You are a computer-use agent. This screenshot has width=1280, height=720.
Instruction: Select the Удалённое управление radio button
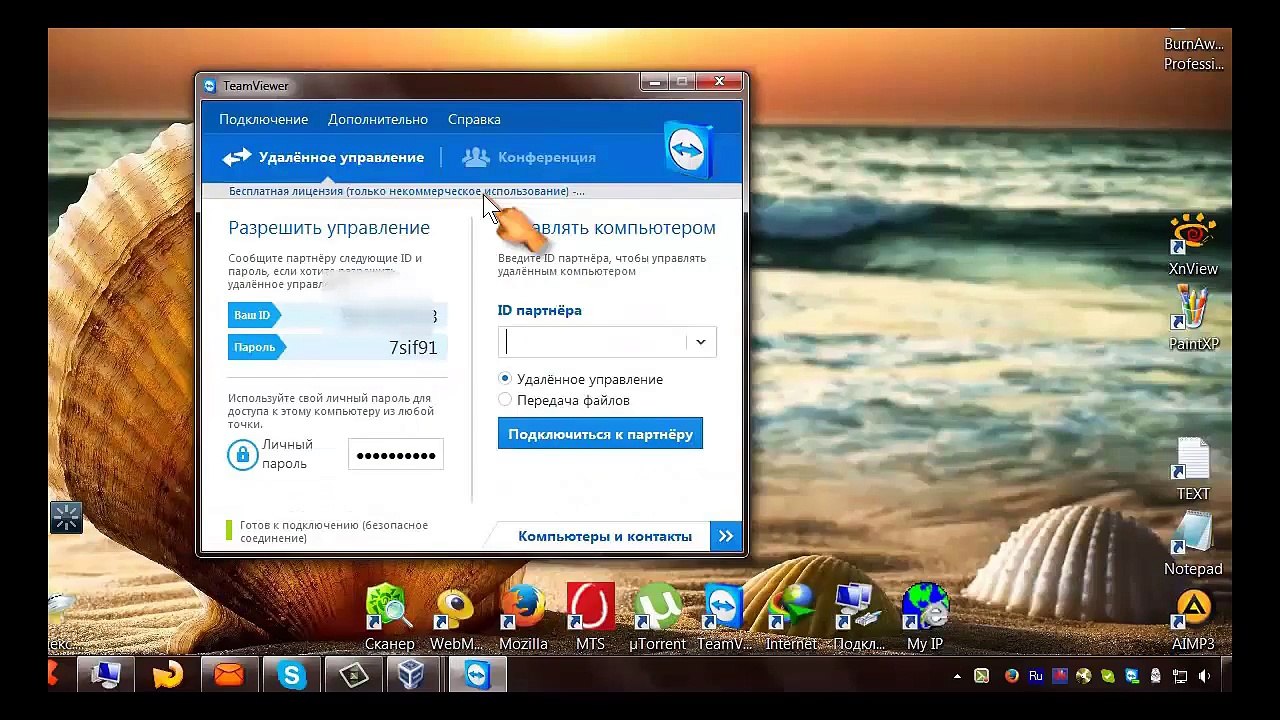[x=505, y=379]
